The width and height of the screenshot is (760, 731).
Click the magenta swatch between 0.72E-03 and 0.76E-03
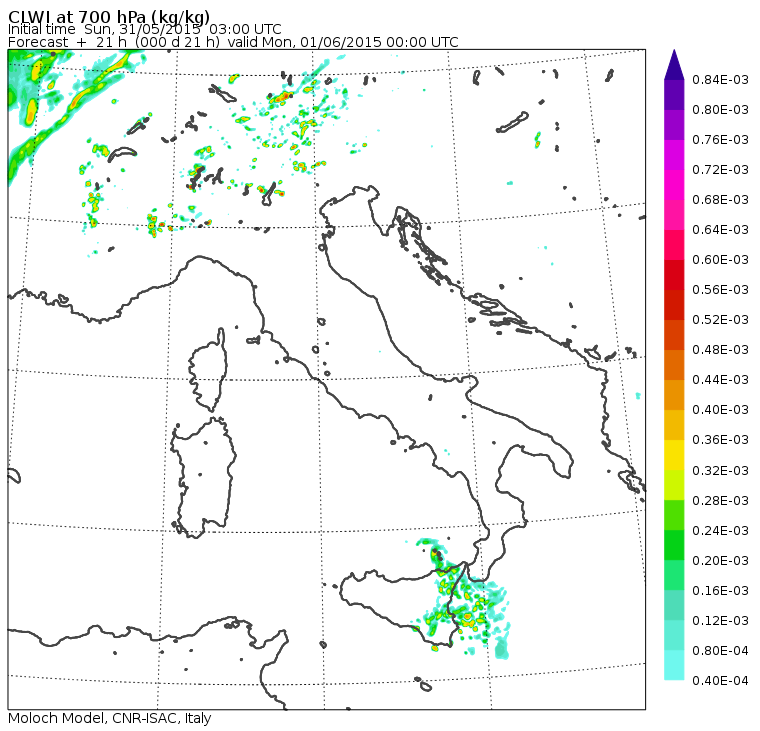pos(674,155)
